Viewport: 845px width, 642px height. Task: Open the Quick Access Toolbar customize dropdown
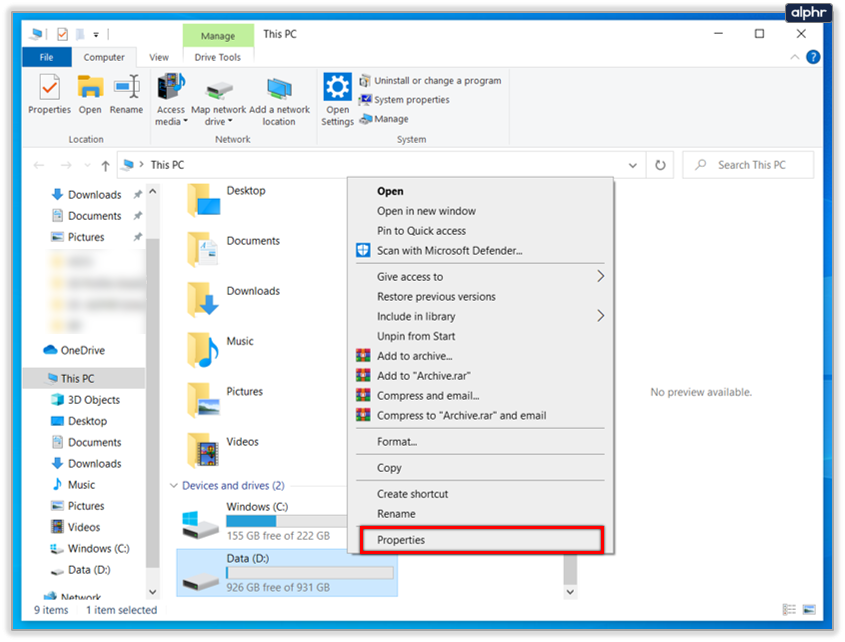pos(96,35)
